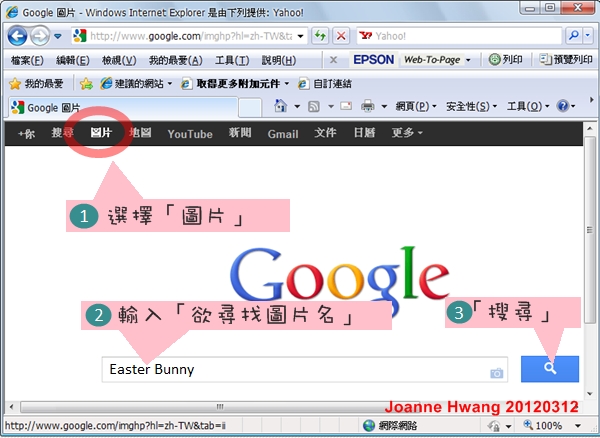
Task: Click the protected mode lock icon
Action: click(494, 425)
